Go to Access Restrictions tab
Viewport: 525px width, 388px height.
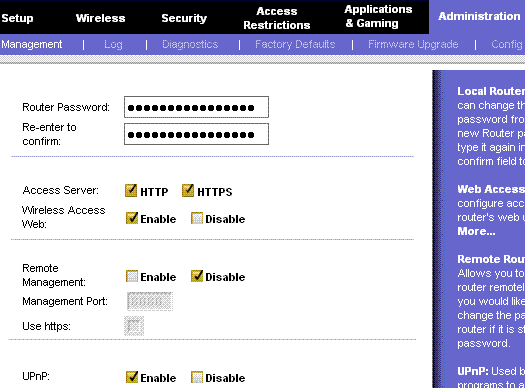pos(277,18)
